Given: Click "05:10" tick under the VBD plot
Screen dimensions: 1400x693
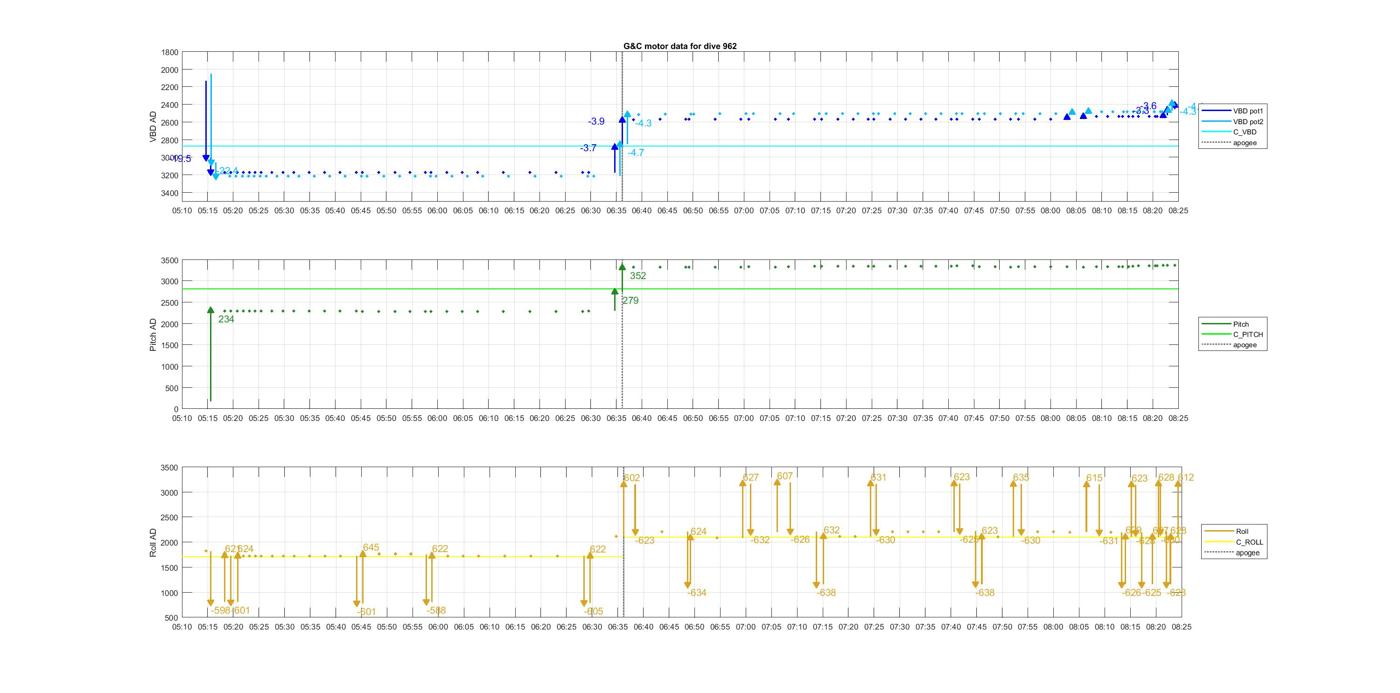Looking at the screenshot, I should [181, 211].
